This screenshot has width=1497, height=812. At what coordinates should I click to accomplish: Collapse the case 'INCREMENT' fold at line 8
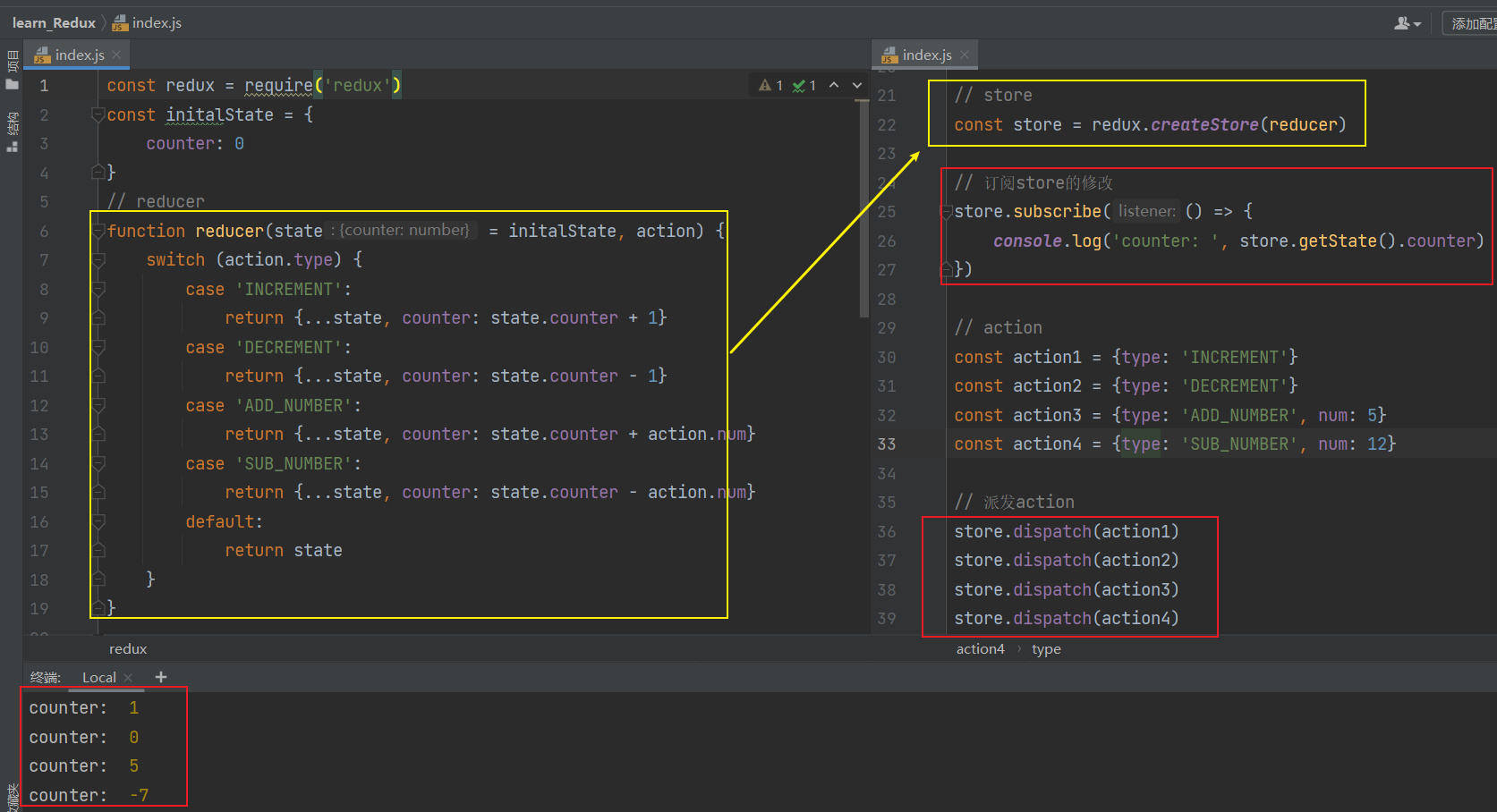[98, 289]
